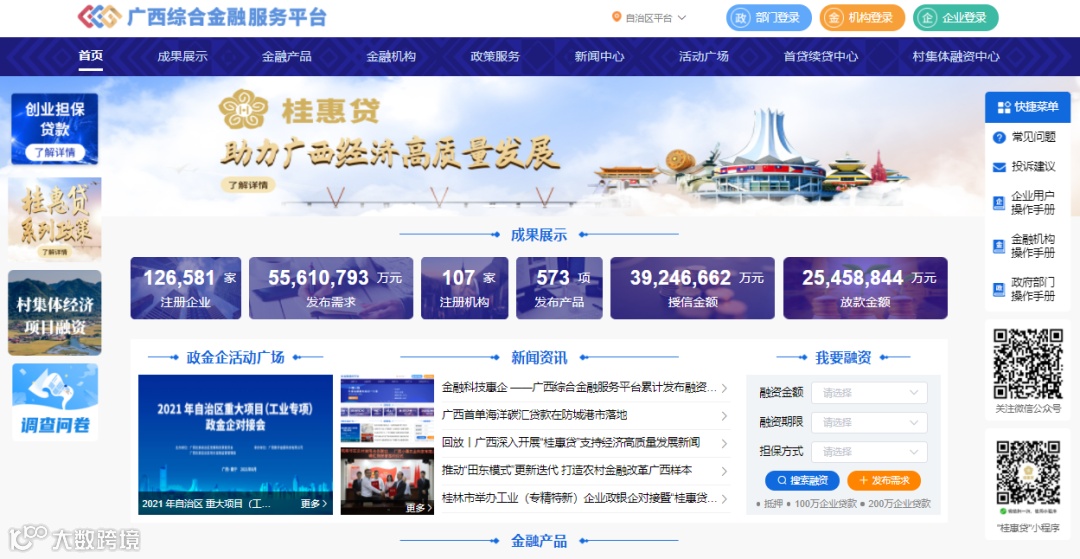This screenshot has width=1080, height=559.
Task: Click 更多 on the news image
Action: coord(419,508)
